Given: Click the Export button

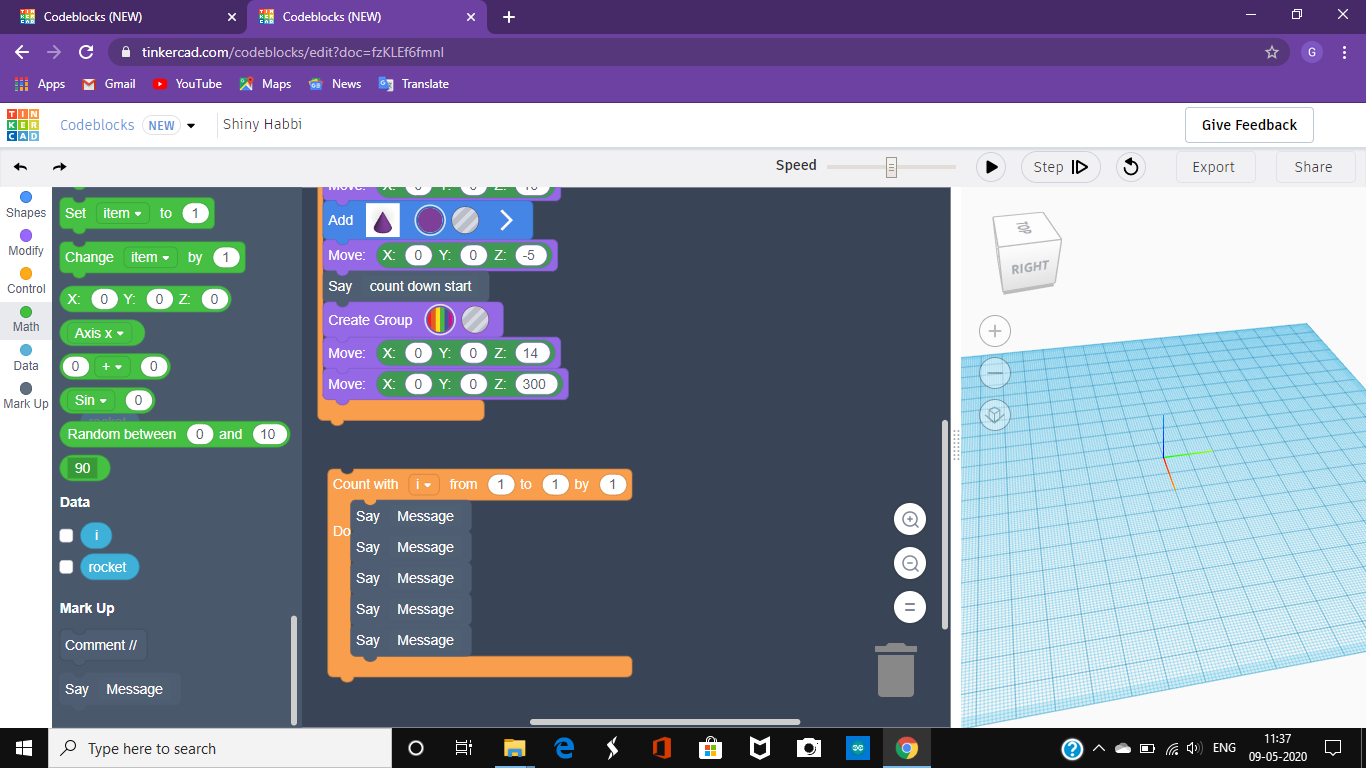Looking at the screenshot, I should [1215, 167].
